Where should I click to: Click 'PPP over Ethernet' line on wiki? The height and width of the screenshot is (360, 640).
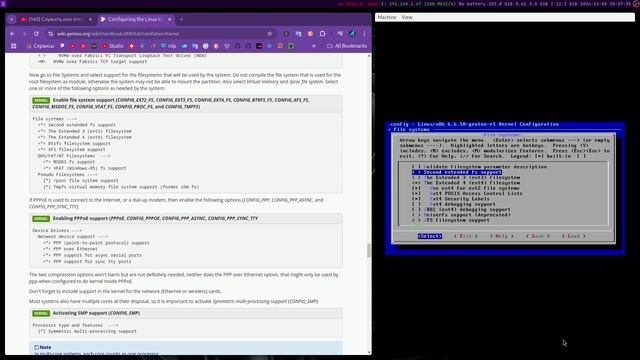tap(70, 249)
